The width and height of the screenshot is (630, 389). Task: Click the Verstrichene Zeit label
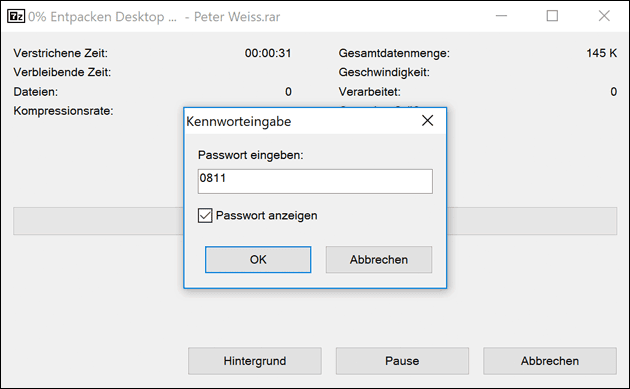pyautogui.click(x=61, y=53)
